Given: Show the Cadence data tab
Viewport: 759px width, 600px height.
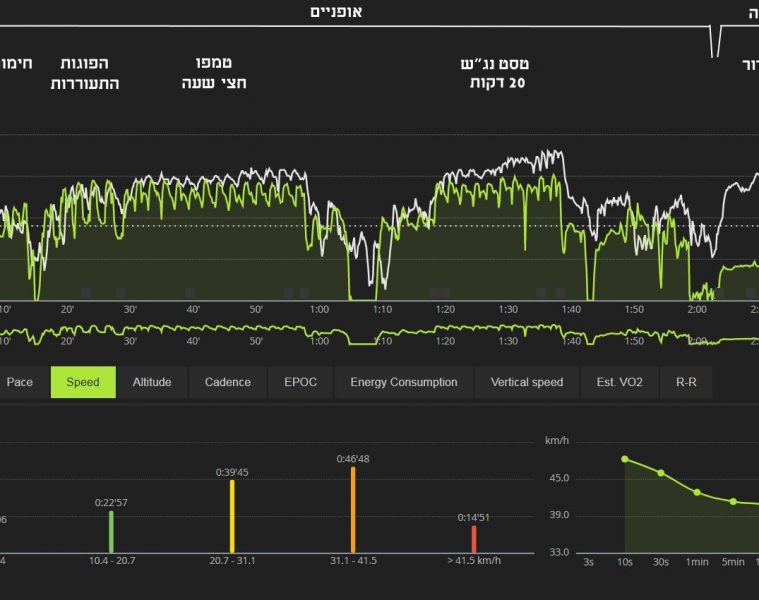Looking at the screenshot, I should point(228,382).
